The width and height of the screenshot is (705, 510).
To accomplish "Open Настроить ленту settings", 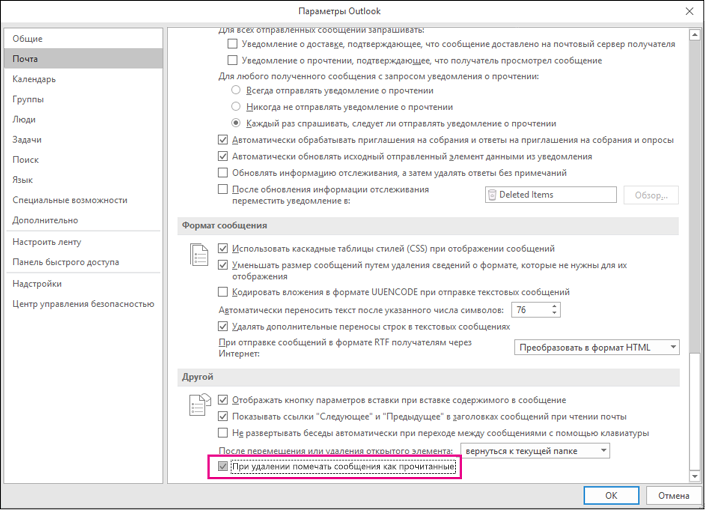I will tap(83, 242).
